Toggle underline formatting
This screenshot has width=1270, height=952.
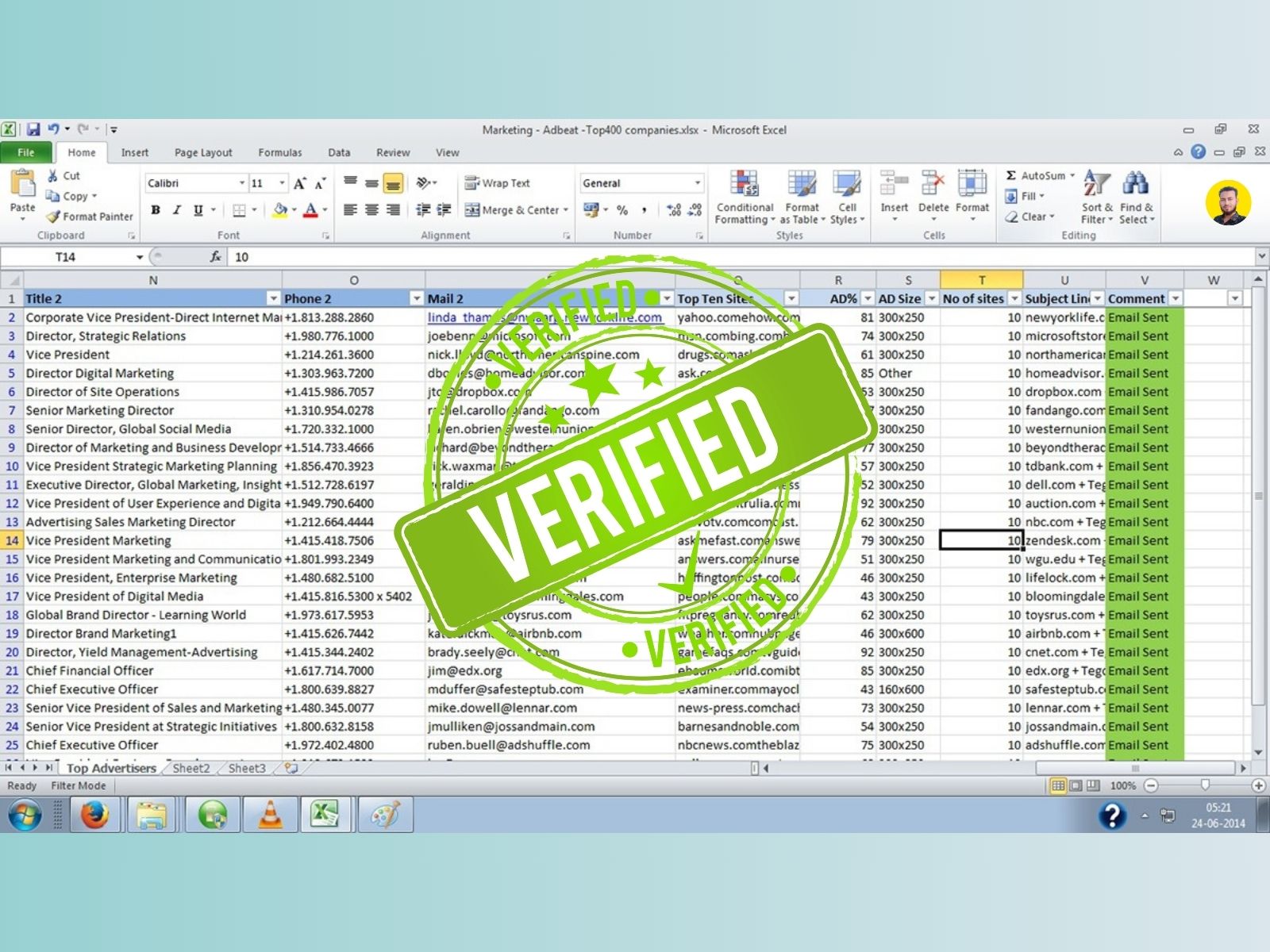pyautogui.click(x=196, y=210)
